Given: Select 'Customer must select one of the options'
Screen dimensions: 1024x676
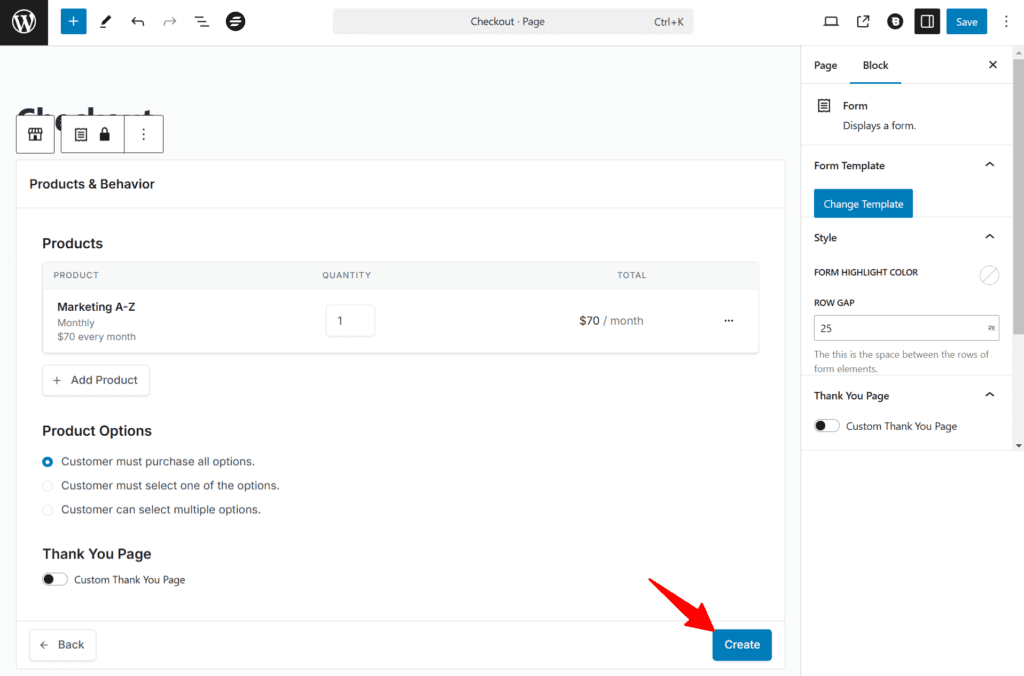Looking at the screenshot, I should coord(48,486).
